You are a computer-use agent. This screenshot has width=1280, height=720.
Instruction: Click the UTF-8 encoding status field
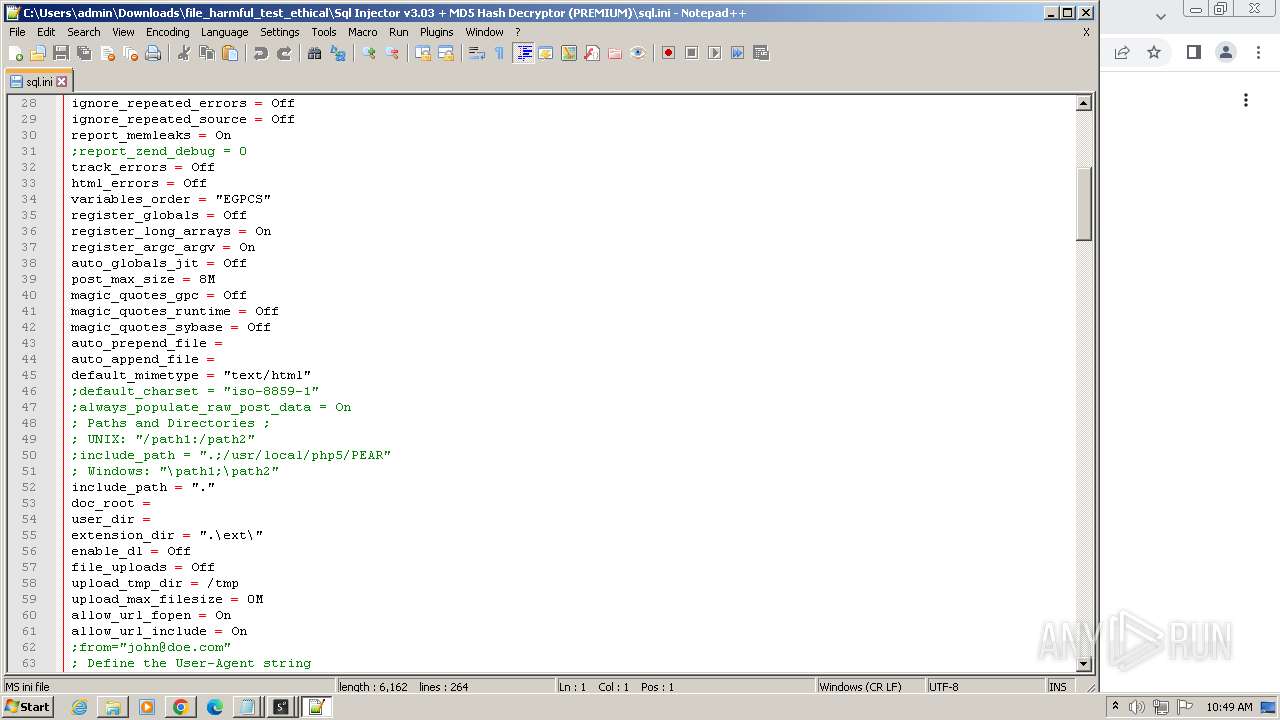(984, 687)
